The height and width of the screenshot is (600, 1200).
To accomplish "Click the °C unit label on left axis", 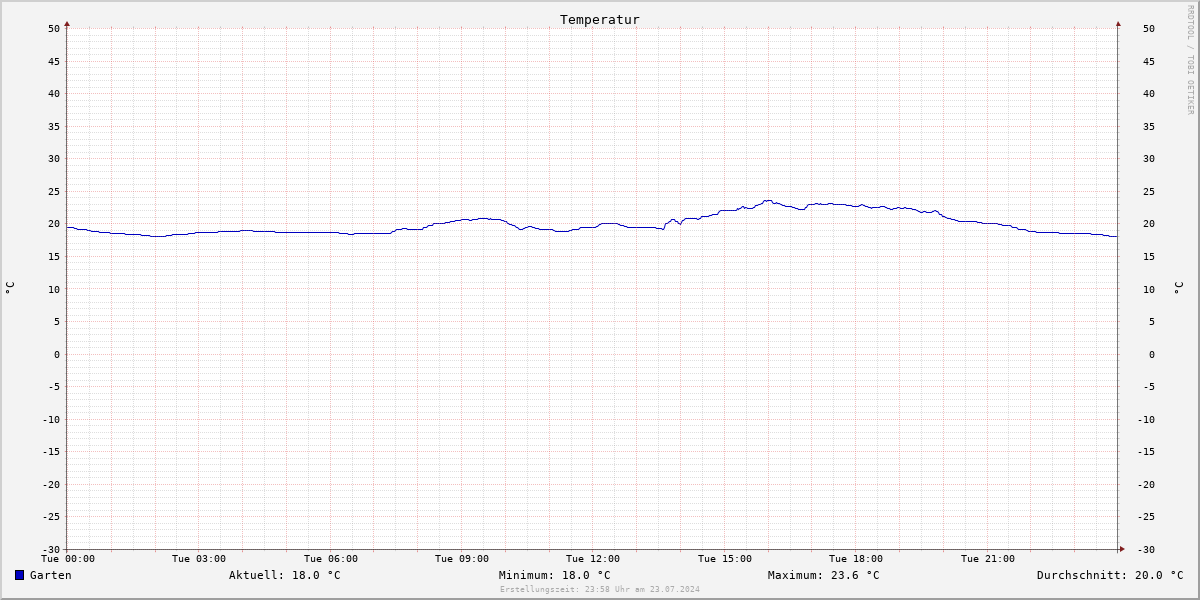I will pyautogui.click(x=10, y=288).
